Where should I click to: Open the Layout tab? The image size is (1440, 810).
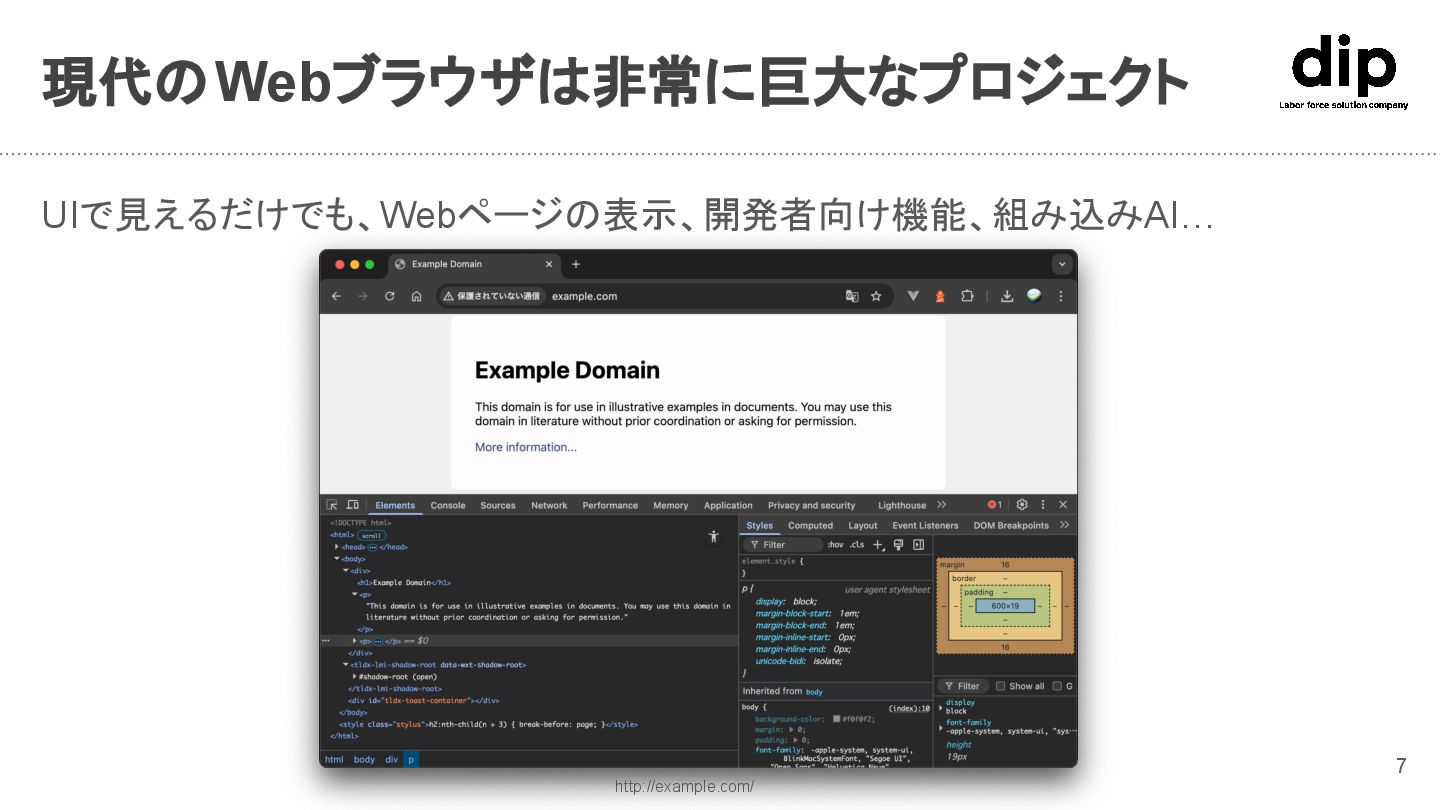pos(862,526)
